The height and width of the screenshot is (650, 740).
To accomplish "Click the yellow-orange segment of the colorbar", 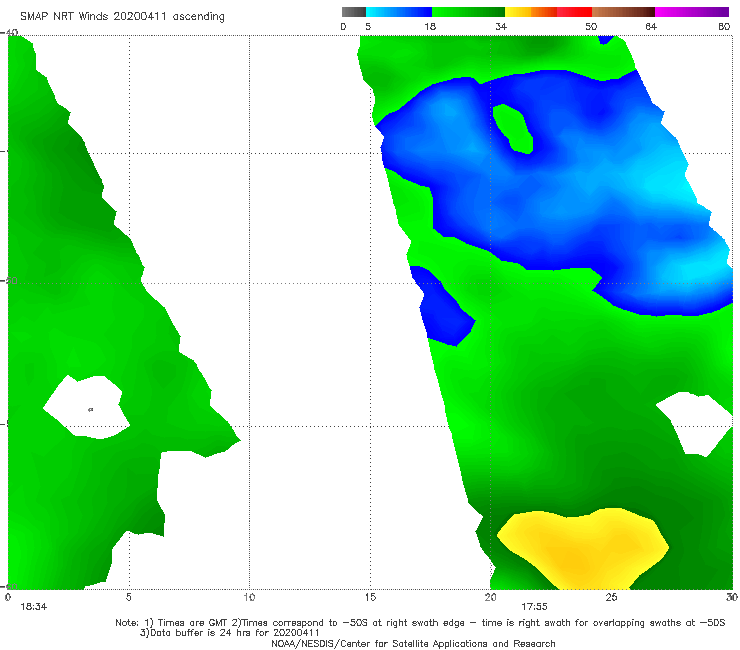I will click(531, 12).
